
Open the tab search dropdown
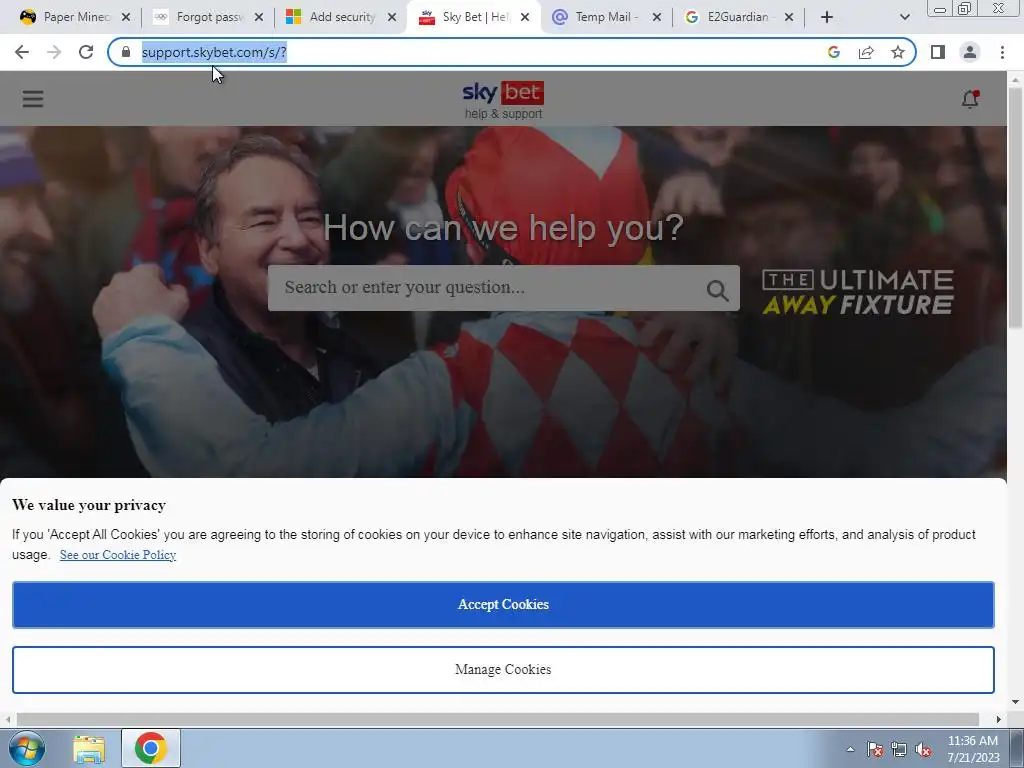904,17
